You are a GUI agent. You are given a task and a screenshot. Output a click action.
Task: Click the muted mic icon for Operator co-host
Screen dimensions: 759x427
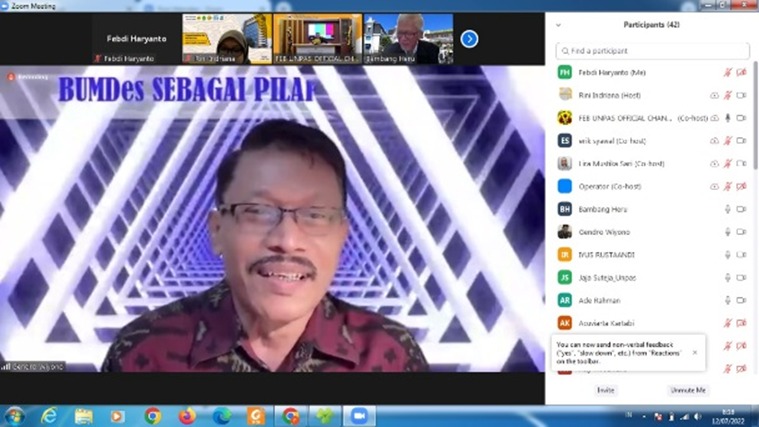tap(728, 186)
